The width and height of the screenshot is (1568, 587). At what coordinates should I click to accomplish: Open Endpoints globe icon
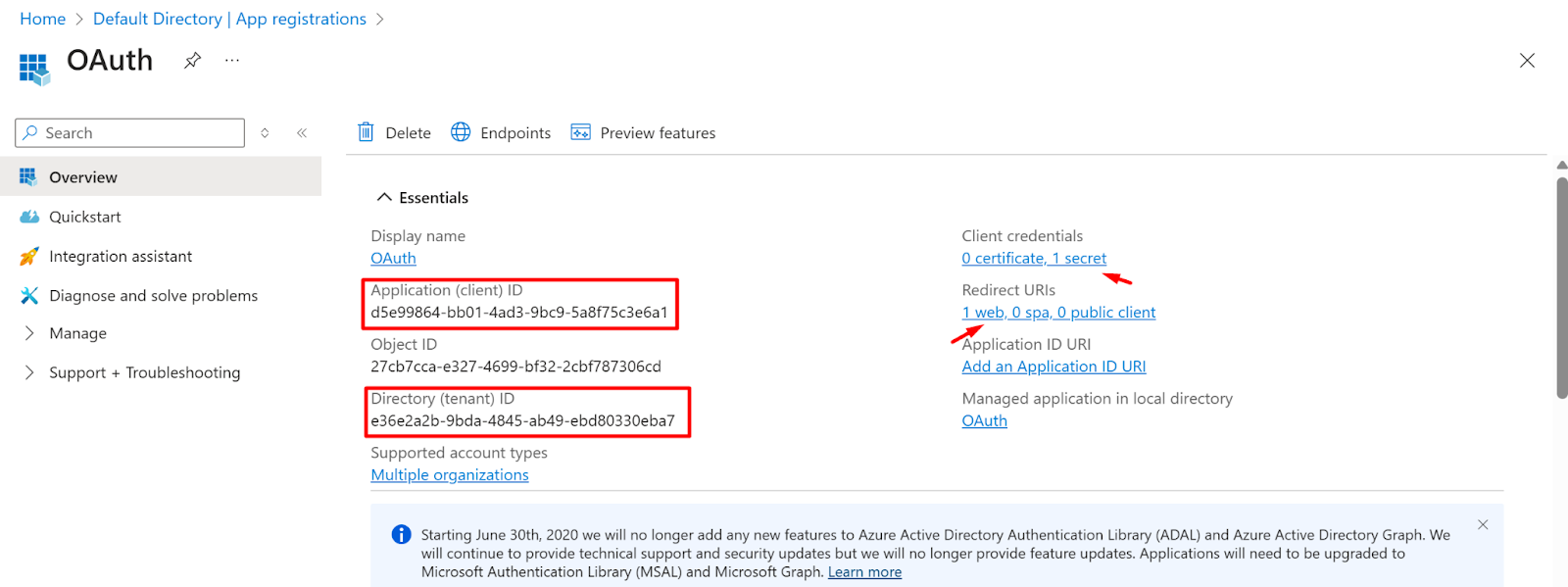(x=461, y=132)
